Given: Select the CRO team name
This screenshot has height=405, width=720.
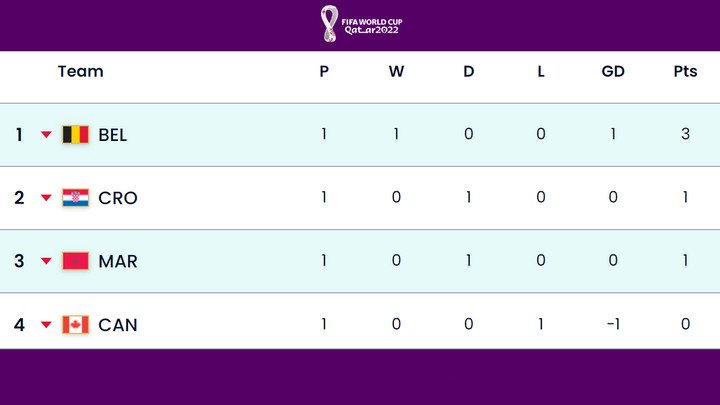Looking at the screenshot, I should tap(118, 198).
